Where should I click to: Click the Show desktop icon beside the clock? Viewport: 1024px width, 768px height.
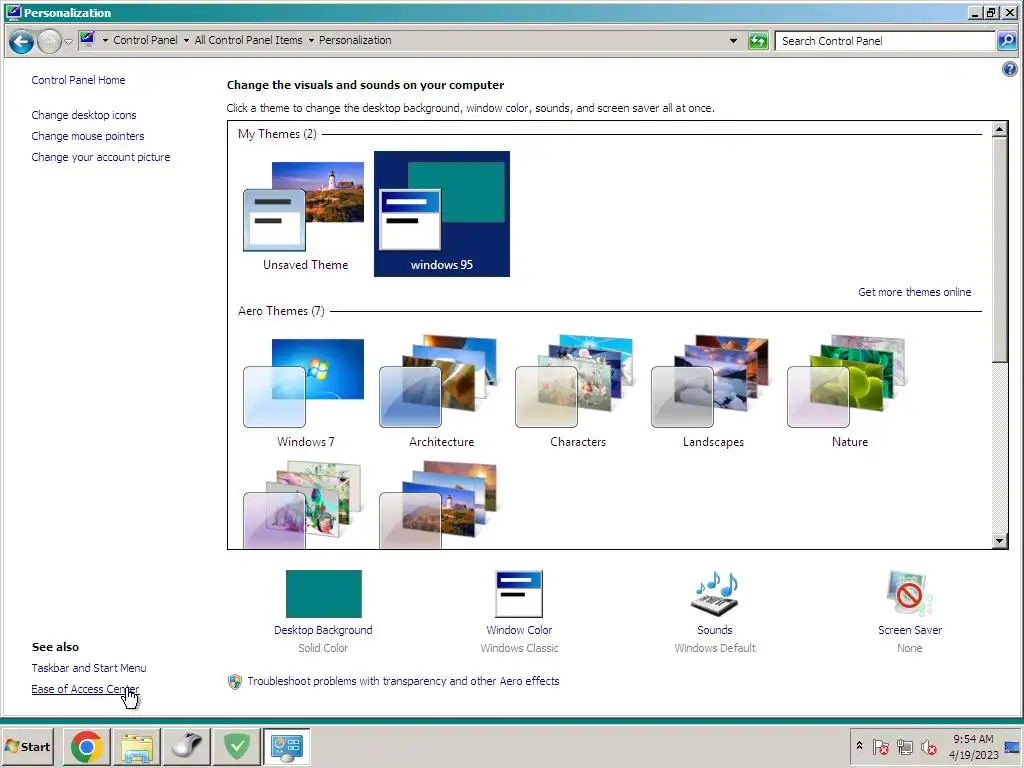(1012, 746)
